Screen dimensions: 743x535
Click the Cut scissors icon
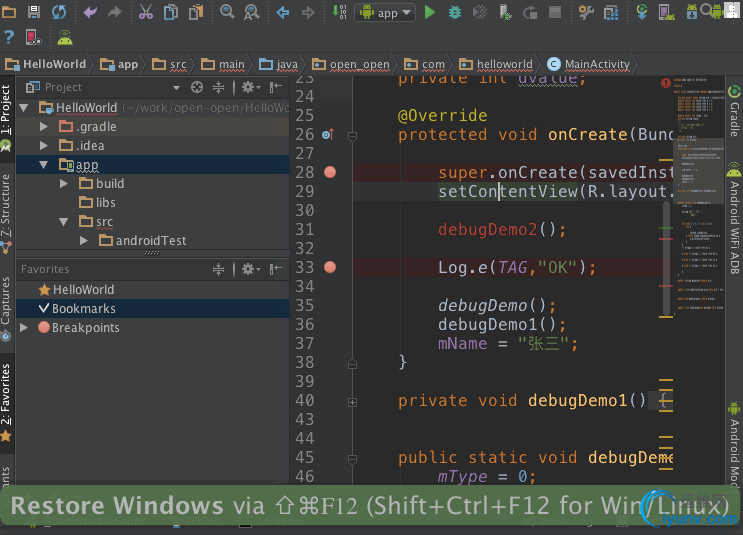point(145,12)
